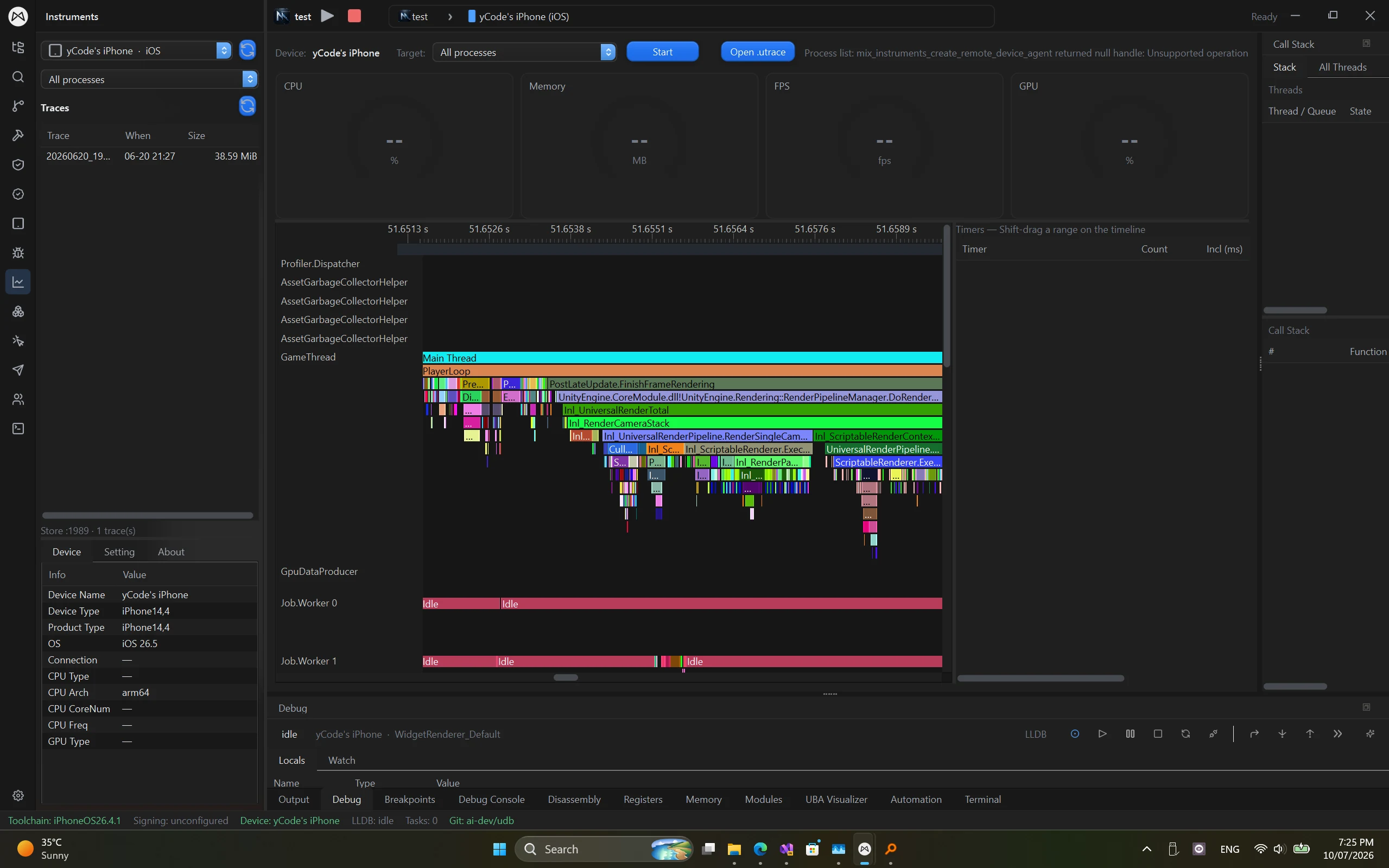Open the people sidebar panel
Viewport: 1389px width, 868px height.
click(x=18, y=399)
